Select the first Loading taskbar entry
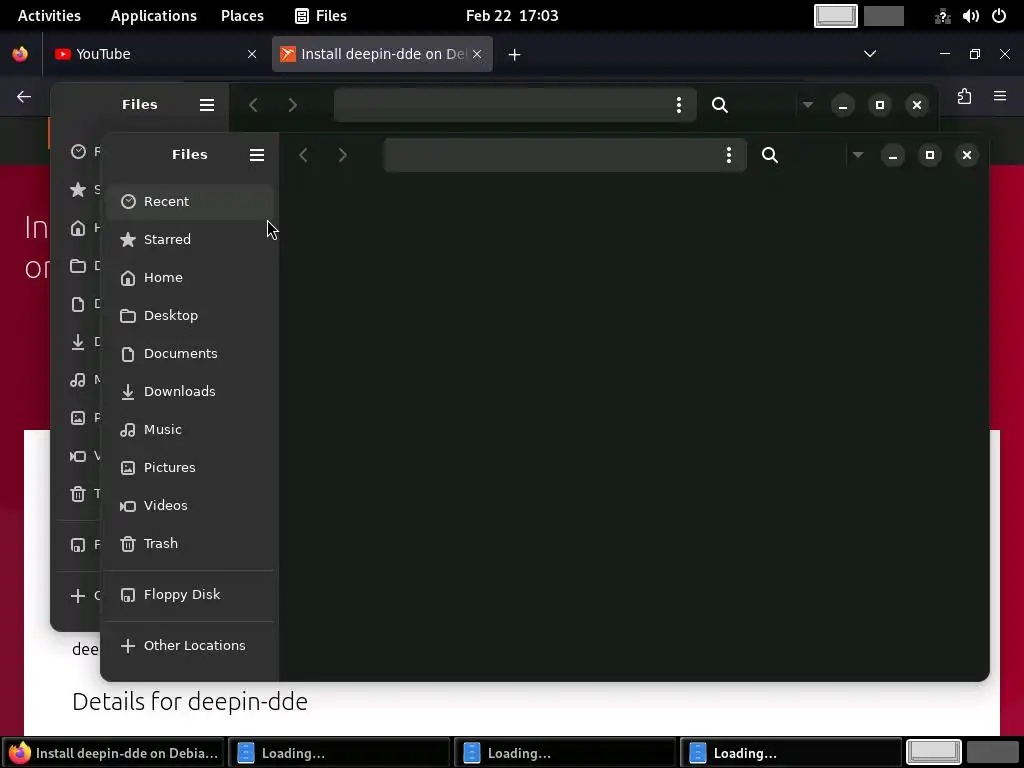The height and width of the screenshot is (768, 1024). click(339, 753)
